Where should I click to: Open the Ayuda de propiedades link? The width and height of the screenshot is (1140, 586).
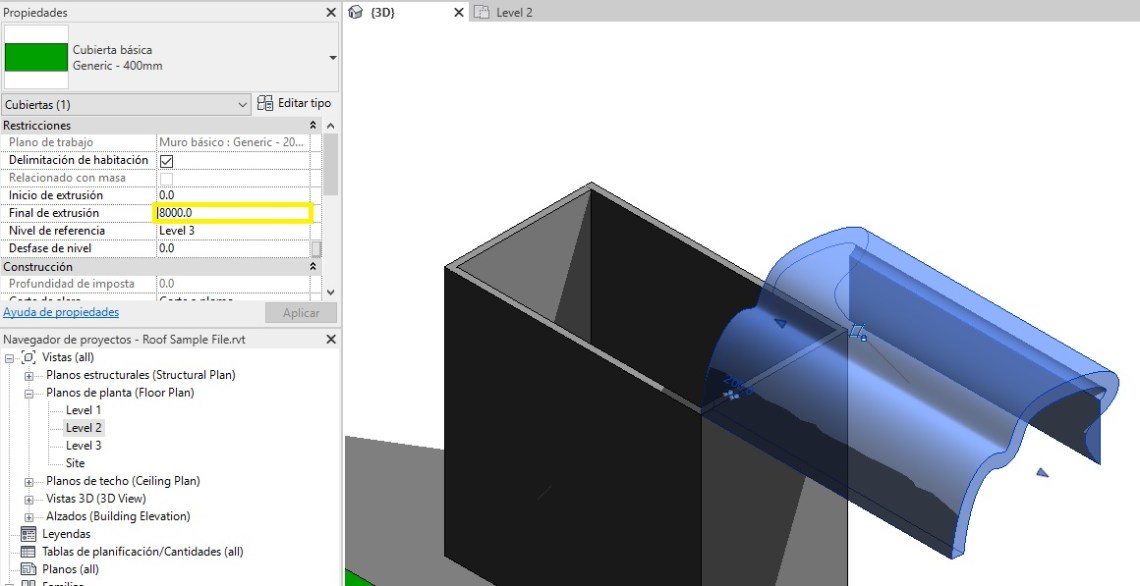coord(61,313)
